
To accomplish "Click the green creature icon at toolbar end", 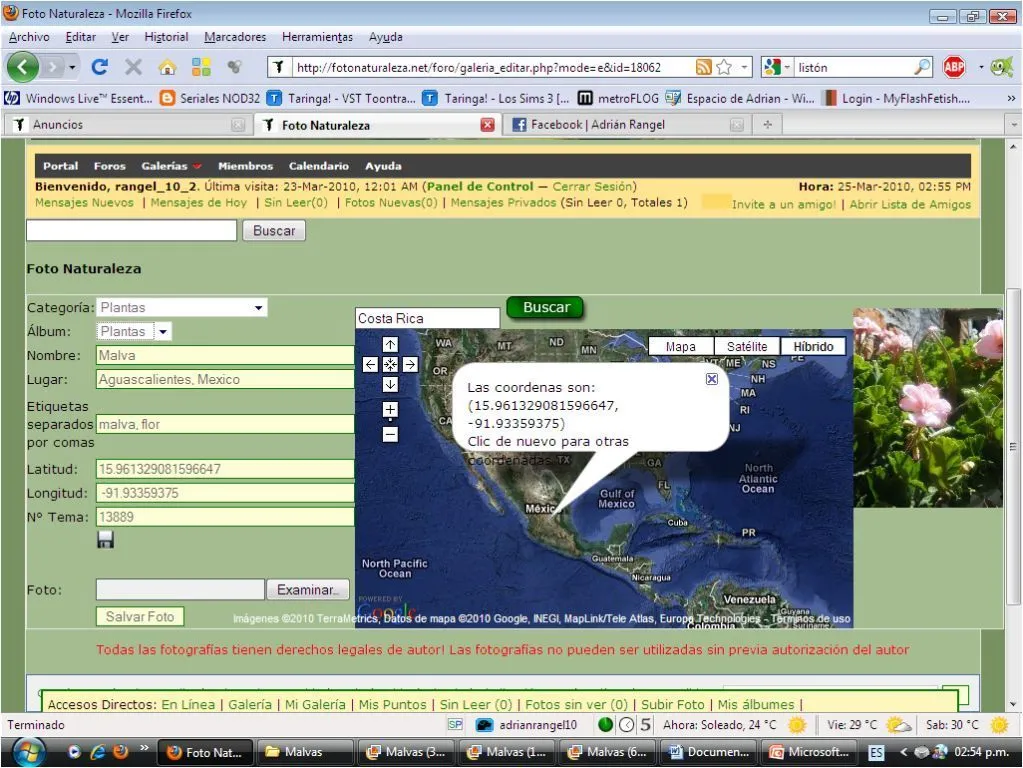I will 1001,67.
